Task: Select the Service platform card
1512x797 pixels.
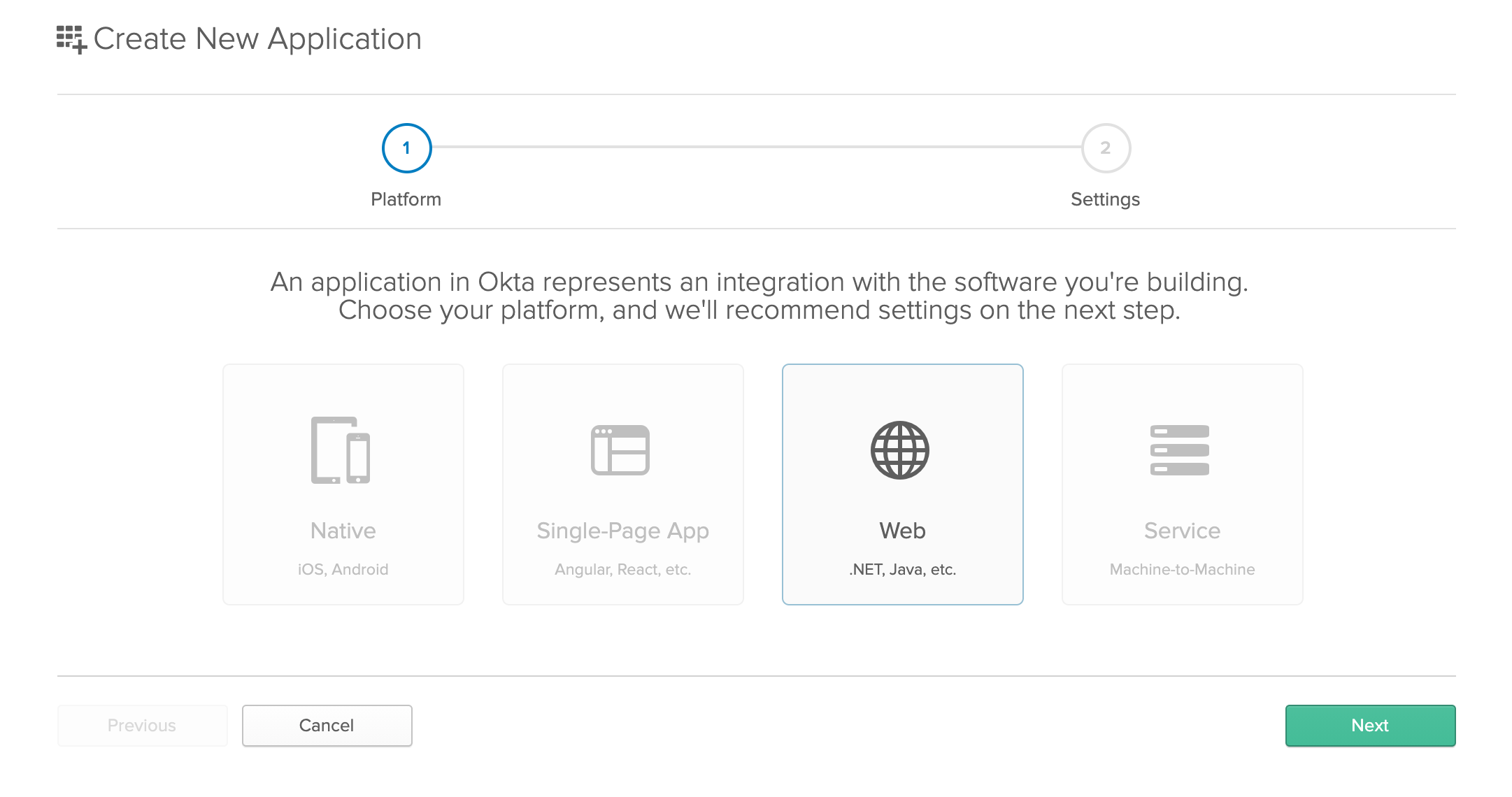Action: pyautogui.click(x=1181, y=484)
